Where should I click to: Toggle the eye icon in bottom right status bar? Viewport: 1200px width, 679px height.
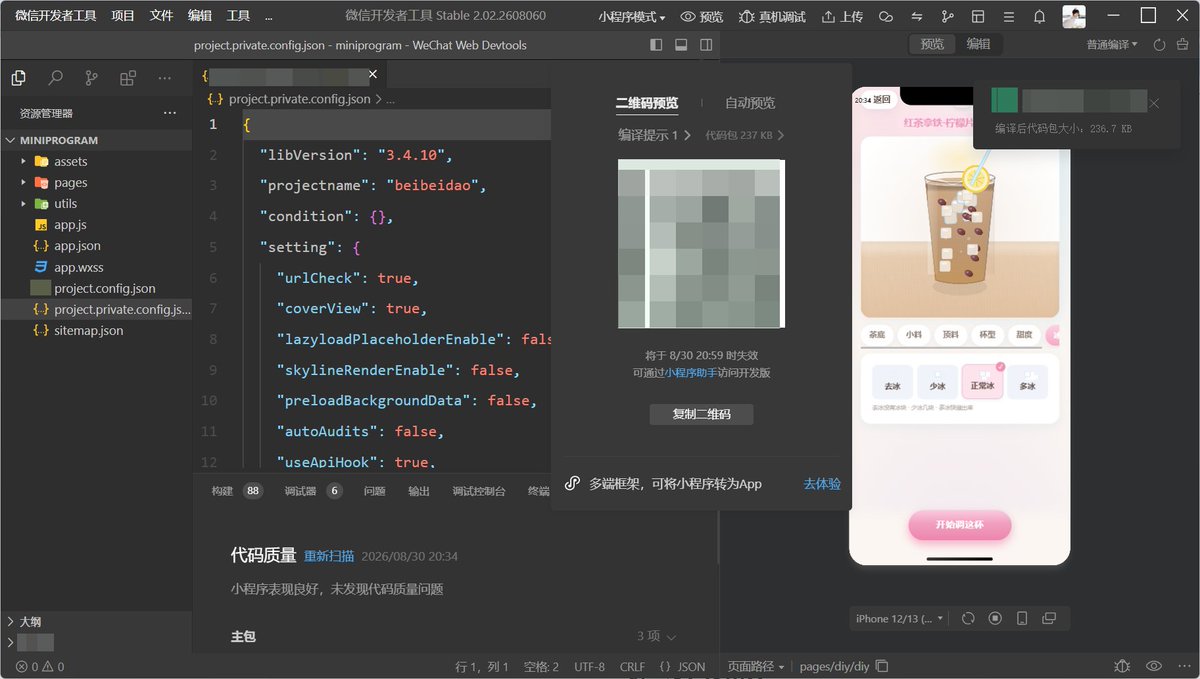[1154, 666]
